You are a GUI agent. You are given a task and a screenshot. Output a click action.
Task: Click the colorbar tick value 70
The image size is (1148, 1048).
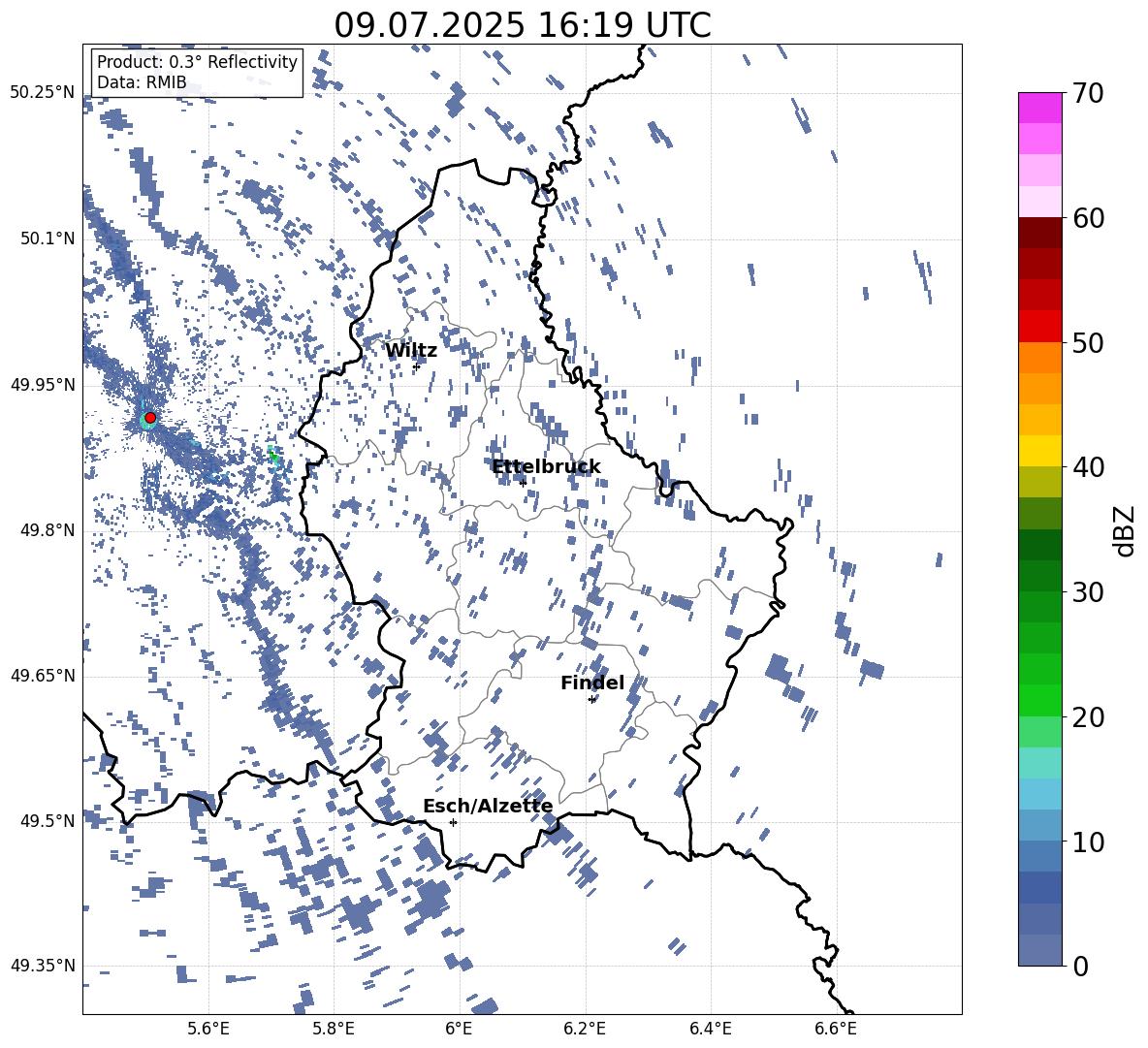click(x=1088, y=94)
